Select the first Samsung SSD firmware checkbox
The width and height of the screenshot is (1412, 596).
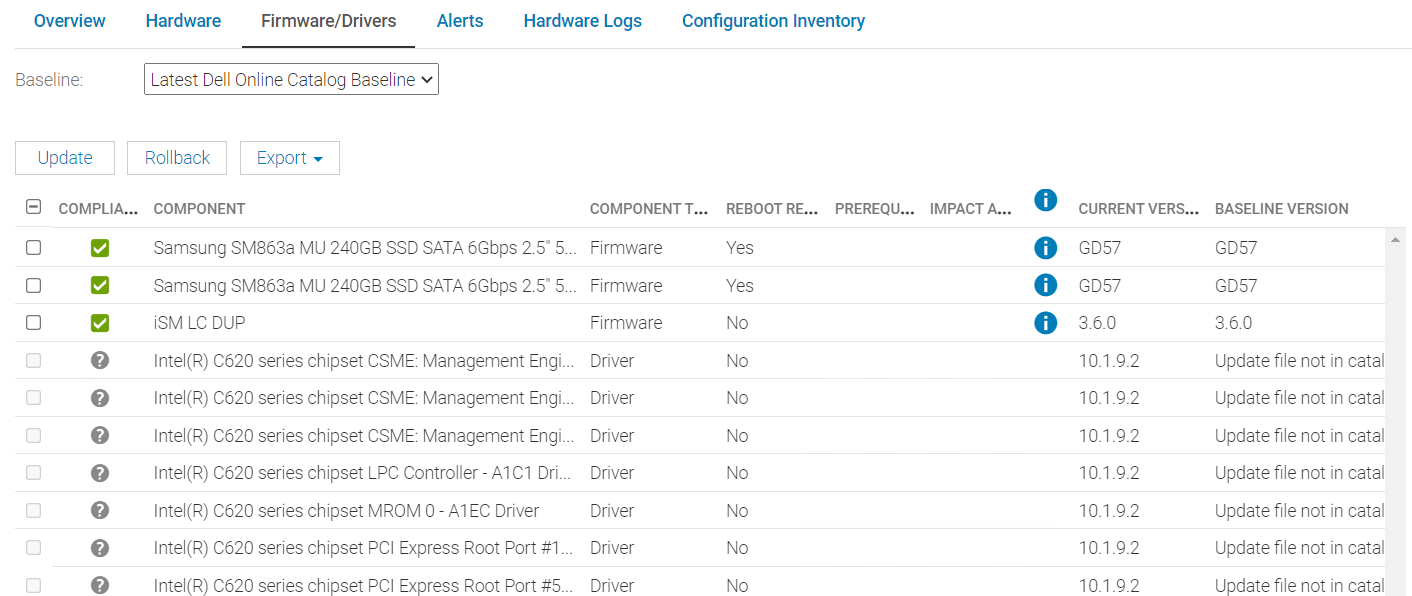click(33, 247)
